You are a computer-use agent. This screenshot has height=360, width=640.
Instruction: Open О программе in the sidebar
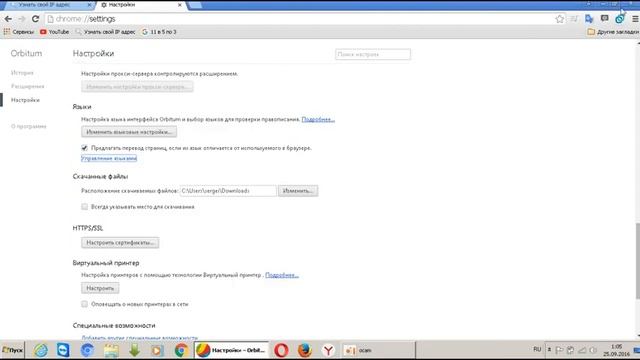pyautogui.click(x=29, y=126)
